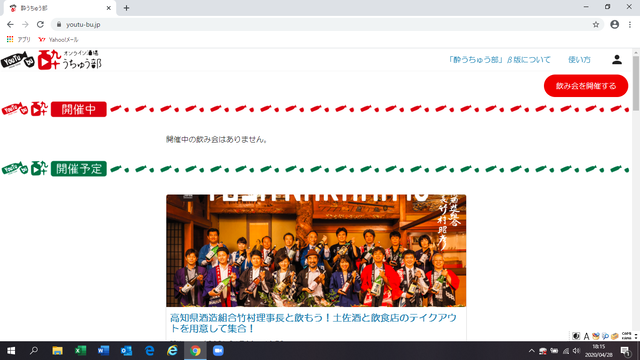
Task: Open a new tab with the plus button
Action: tap(126, 8)
